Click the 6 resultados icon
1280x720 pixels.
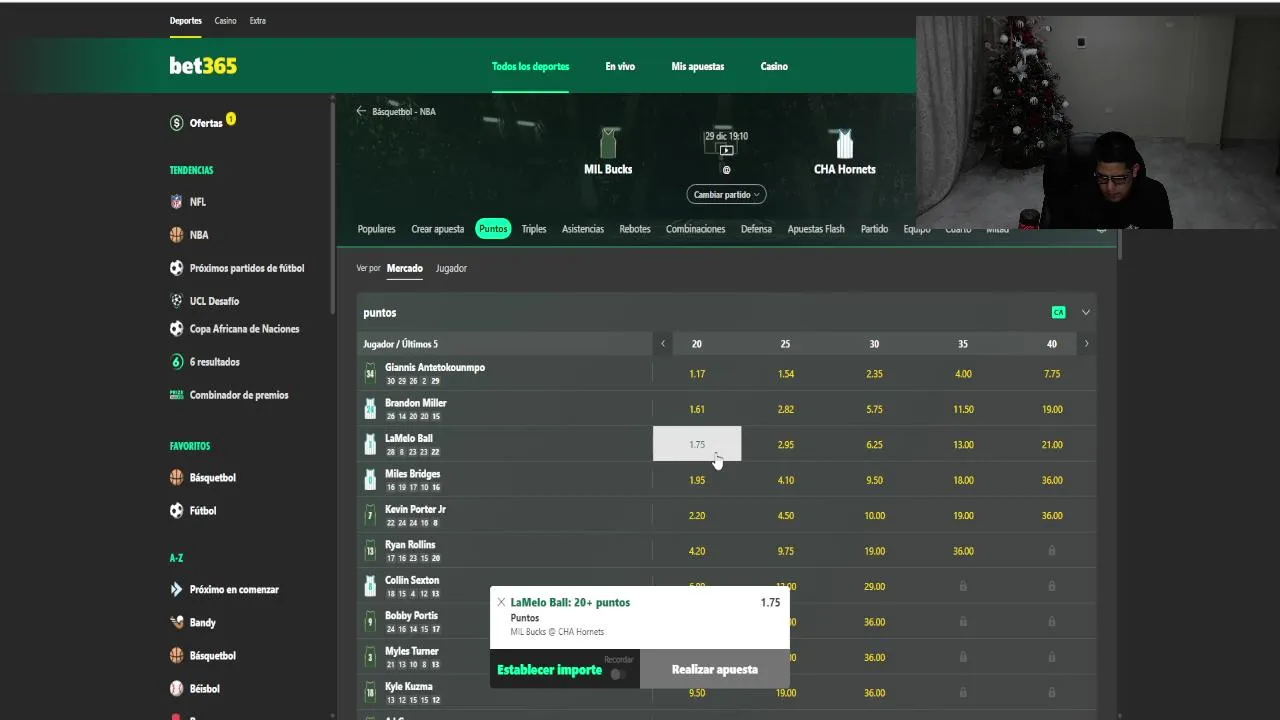(x=177, y=362)
